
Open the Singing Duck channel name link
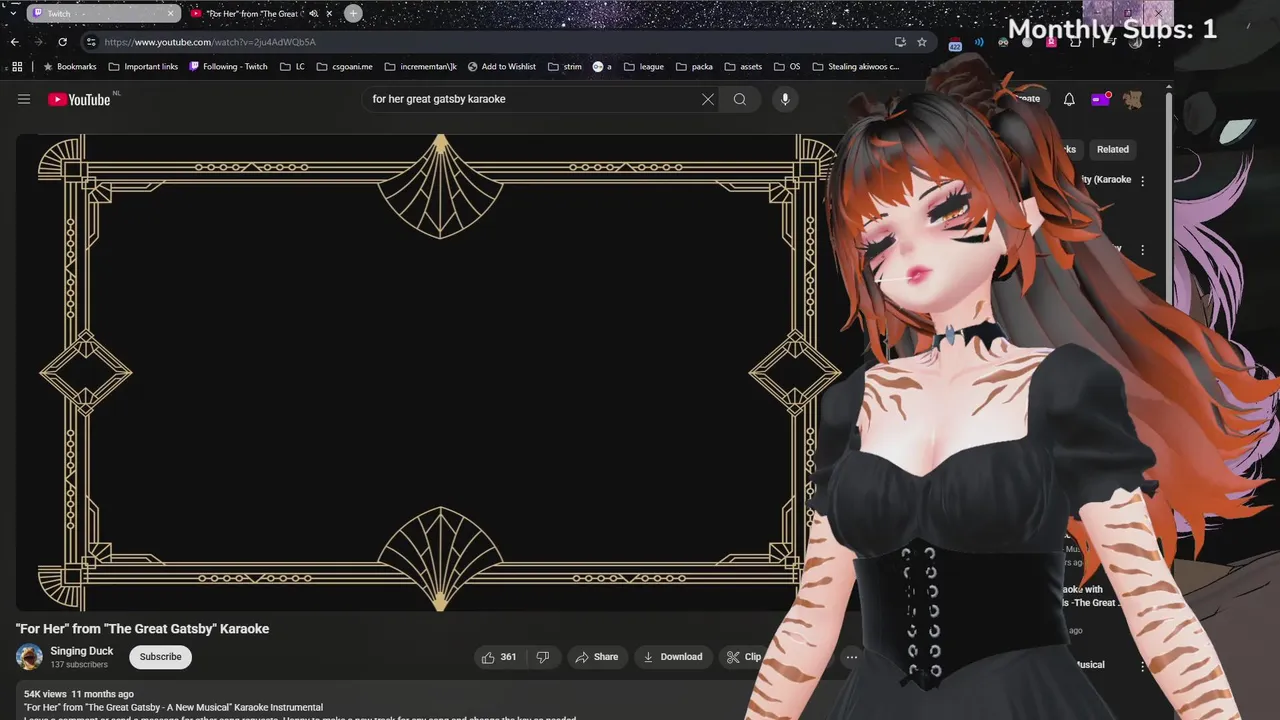coord(82,651)
